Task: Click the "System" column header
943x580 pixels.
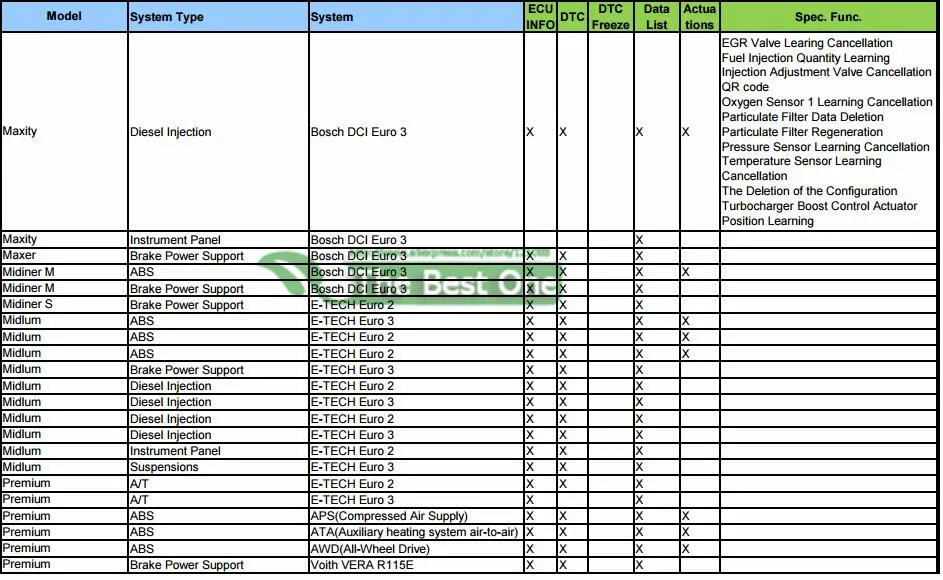Action: (x=416, y=16)
